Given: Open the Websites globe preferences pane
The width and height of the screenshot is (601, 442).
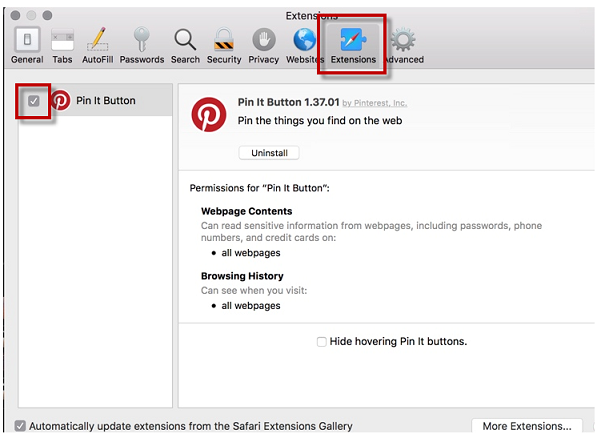Looking at the screenshot, I should [305, 45].
